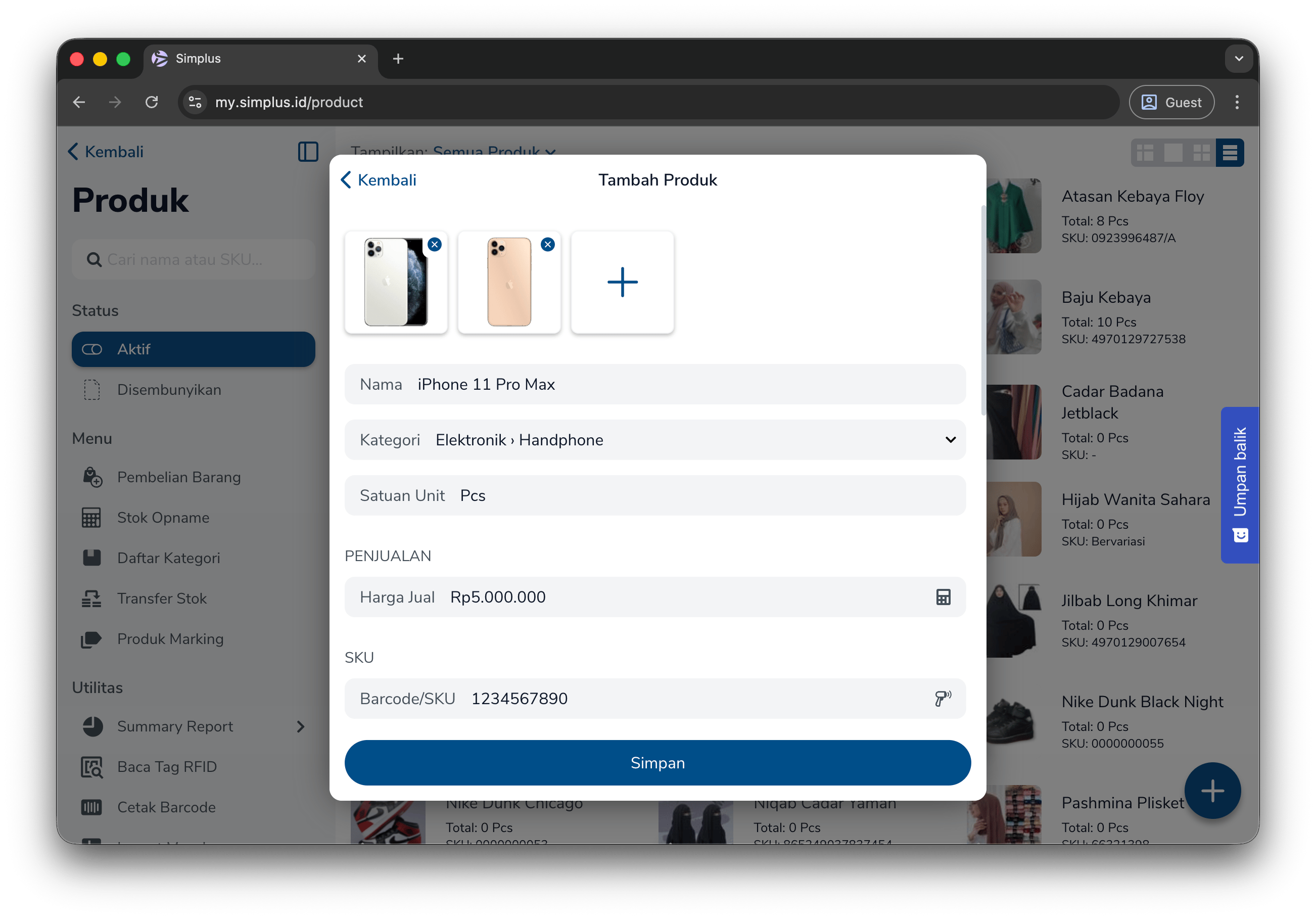This screenshot has height=919, width=1316.
Task: Expand Summary Report submenu arrow
Action: [x=300, y=726]
